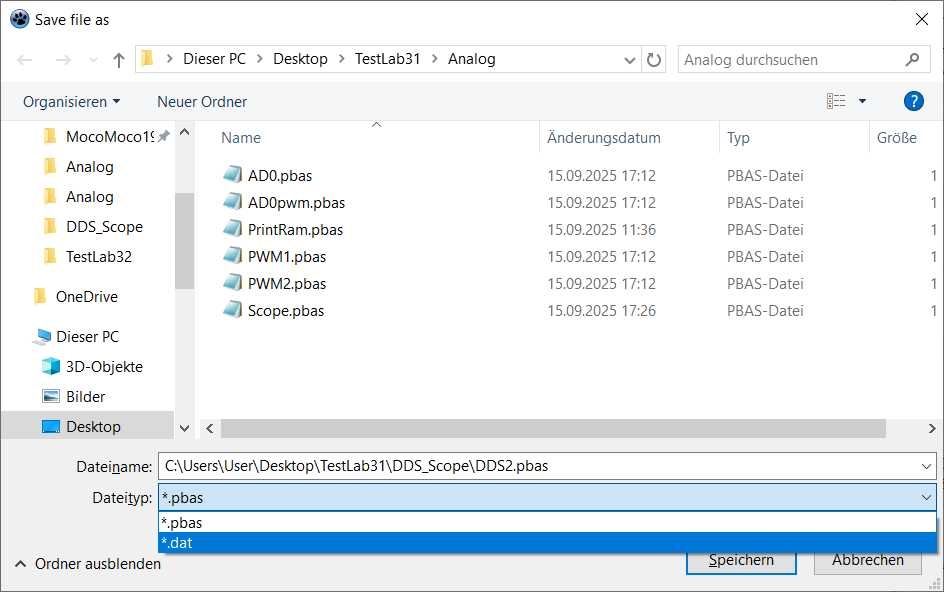Click the refresh icon in address bar
The image size is (944, 592).
[654, 60]
